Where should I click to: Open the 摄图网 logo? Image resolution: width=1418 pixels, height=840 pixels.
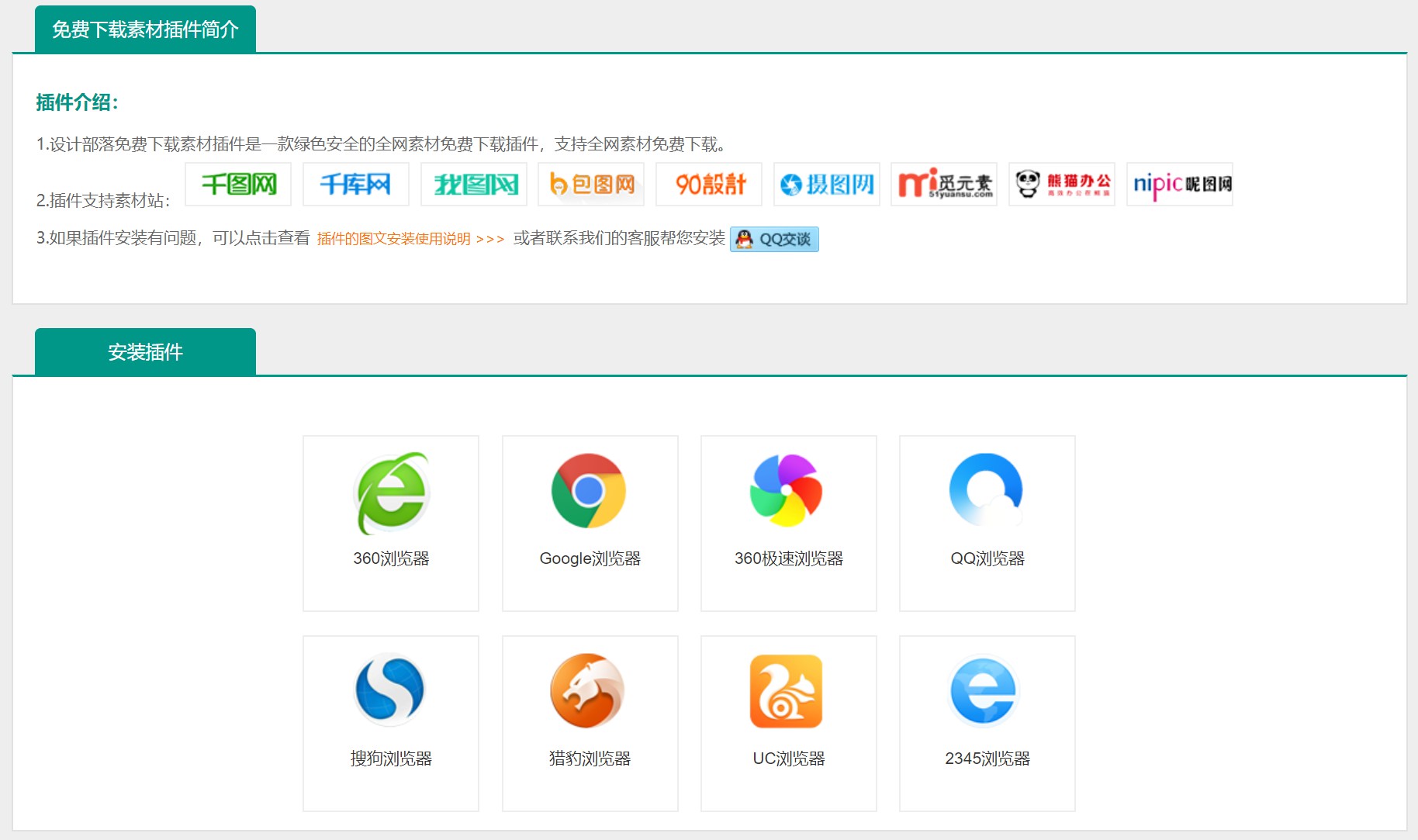coord(827,185)
